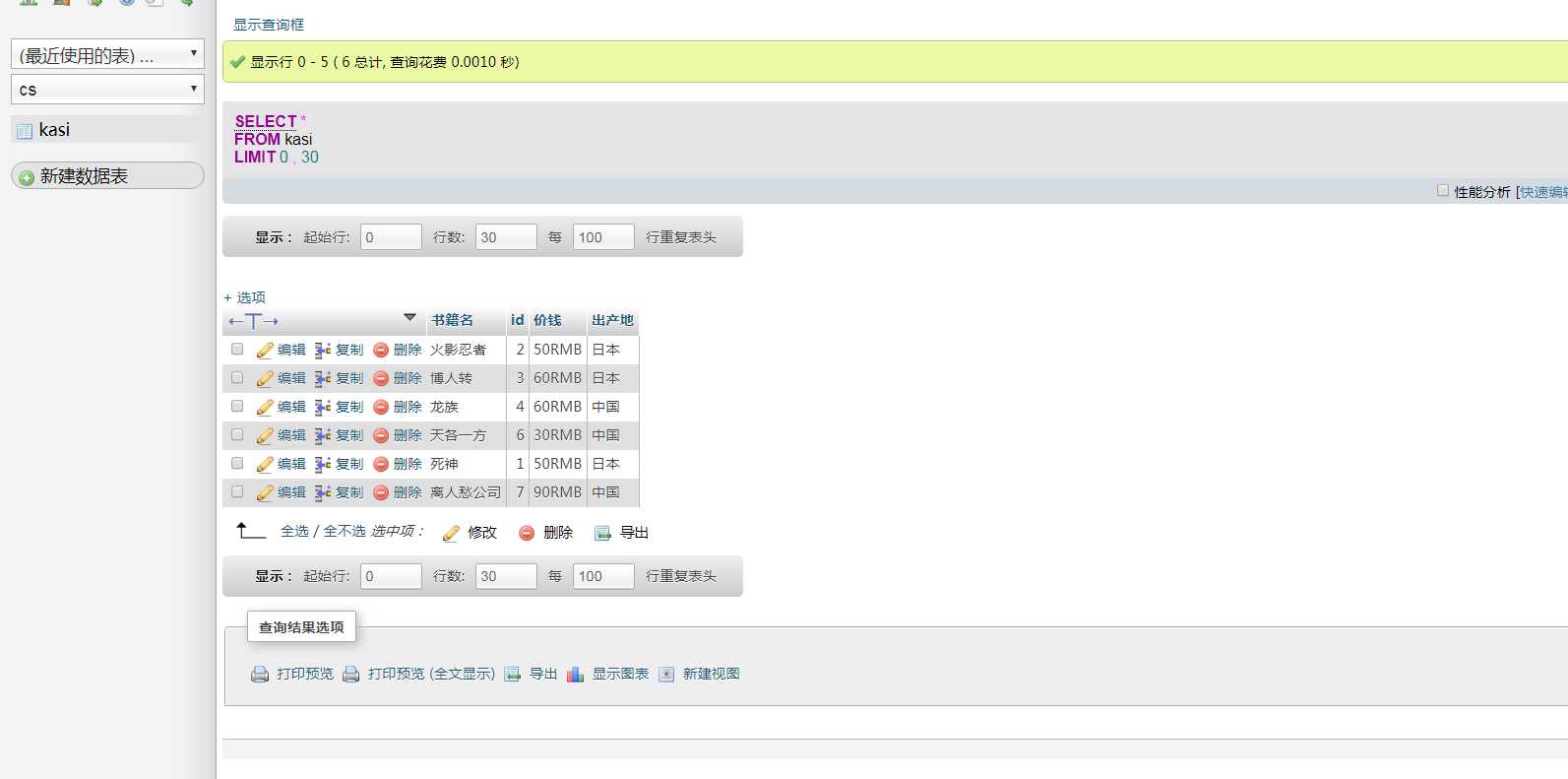The width and height of the screenshot is (1568, 779).
Task: Sort by 价钱 column header
Action: pos(547,320)
